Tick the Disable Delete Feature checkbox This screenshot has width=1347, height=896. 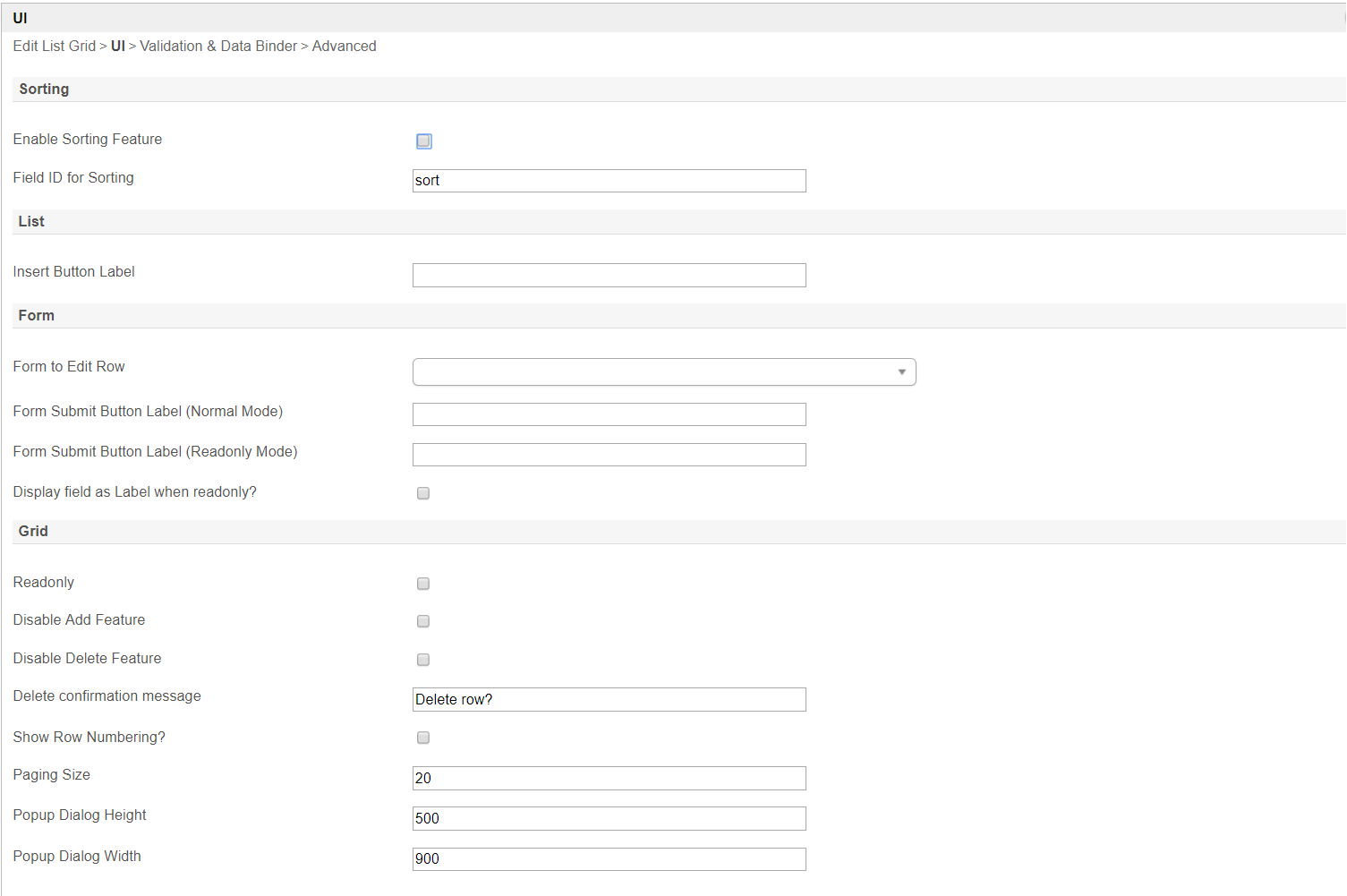[x=423, y=660]
